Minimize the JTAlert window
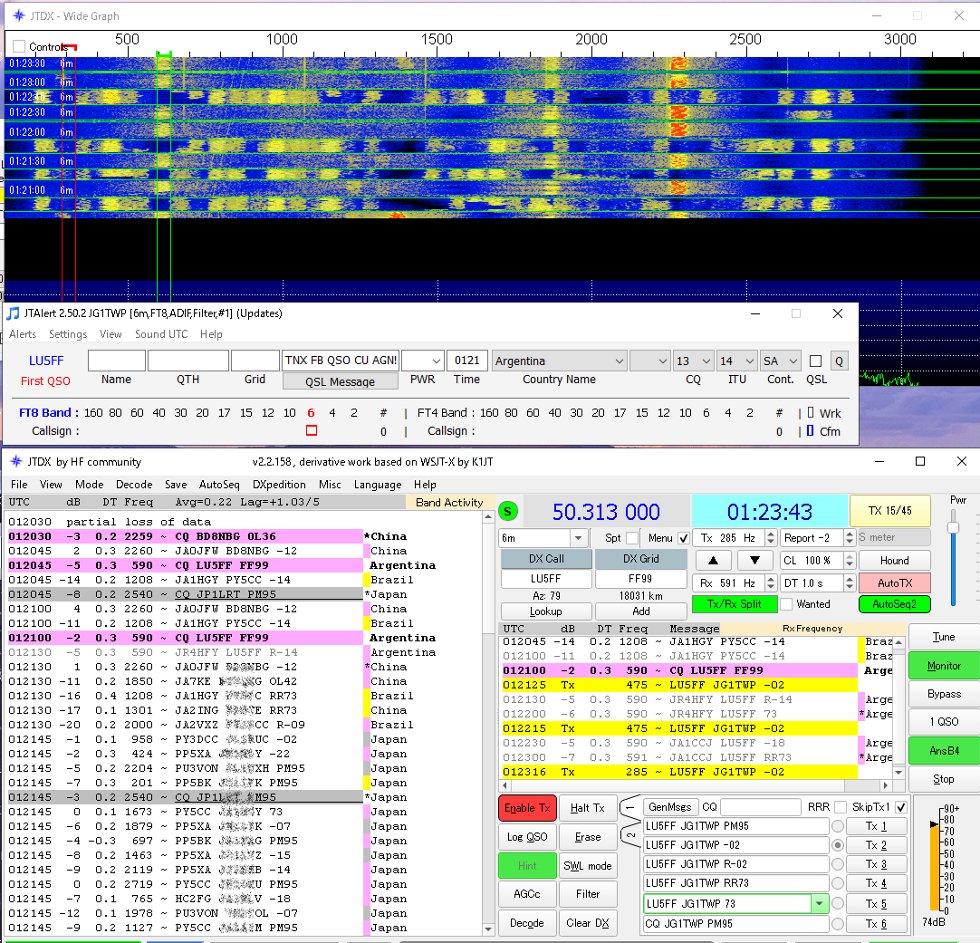 pyautogui.click(x=755, y=313)
